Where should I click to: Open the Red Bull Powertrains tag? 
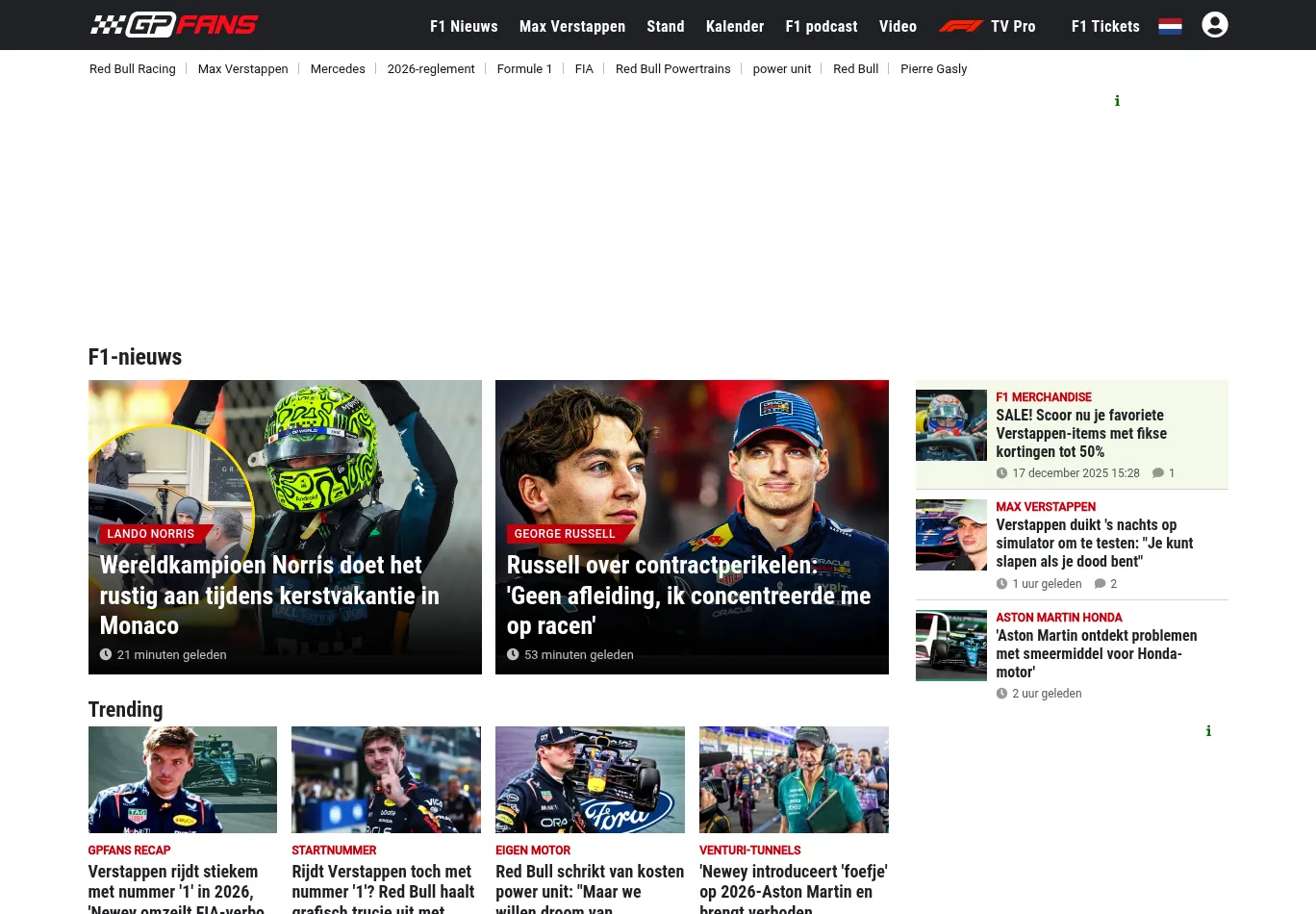pos(672,69)
